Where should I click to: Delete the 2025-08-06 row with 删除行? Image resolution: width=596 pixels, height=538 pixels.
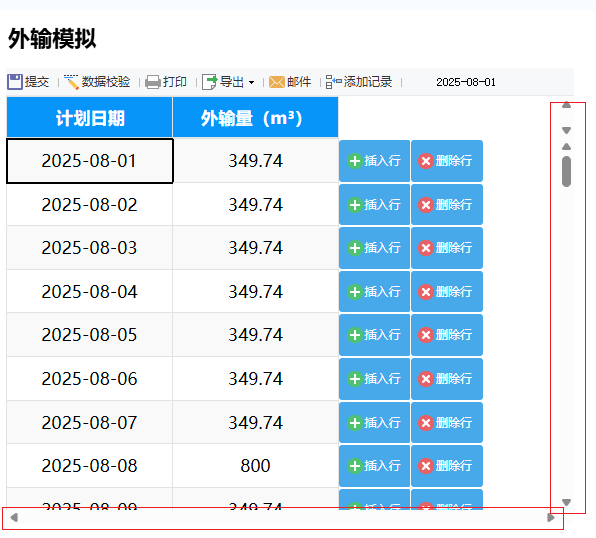pyautogui.click(x=447, y=379)
